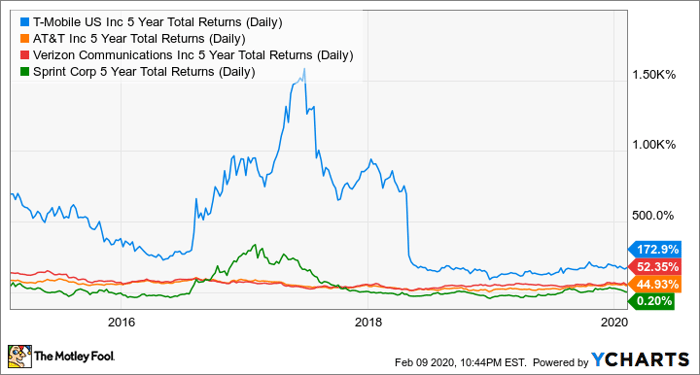Click the 2018 x-axis label
Viewport: 700px width, 375px height.
367,323
